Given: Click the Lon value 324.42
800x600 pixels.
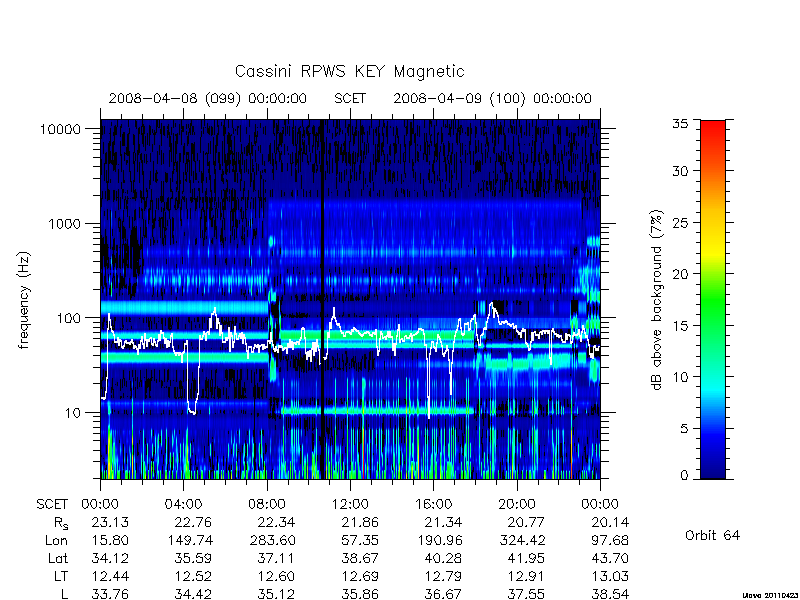Looking at the screenshot, I should [x=522, y=540].
